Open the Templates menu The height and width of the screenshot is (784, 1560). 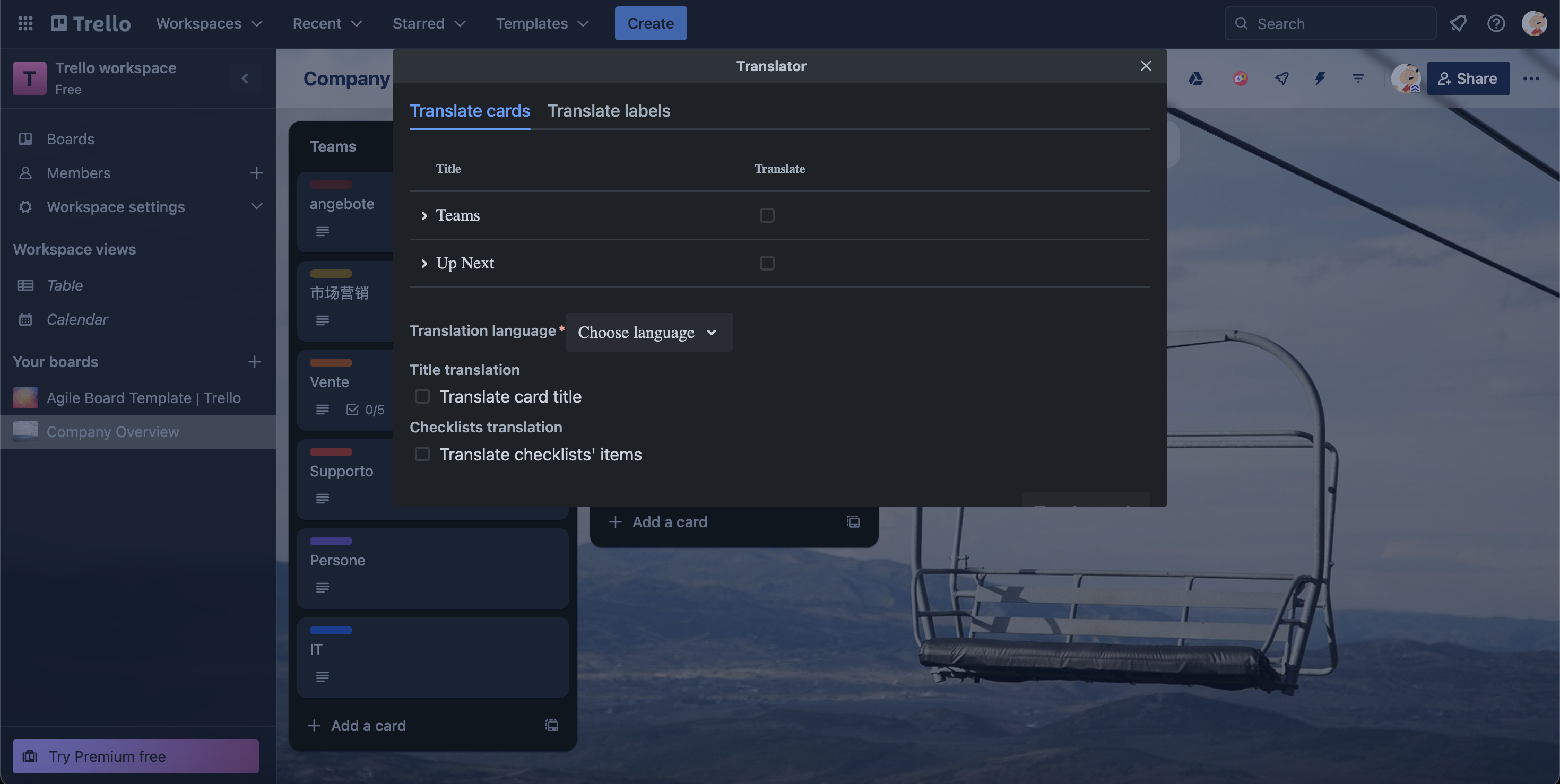(542, 24)
